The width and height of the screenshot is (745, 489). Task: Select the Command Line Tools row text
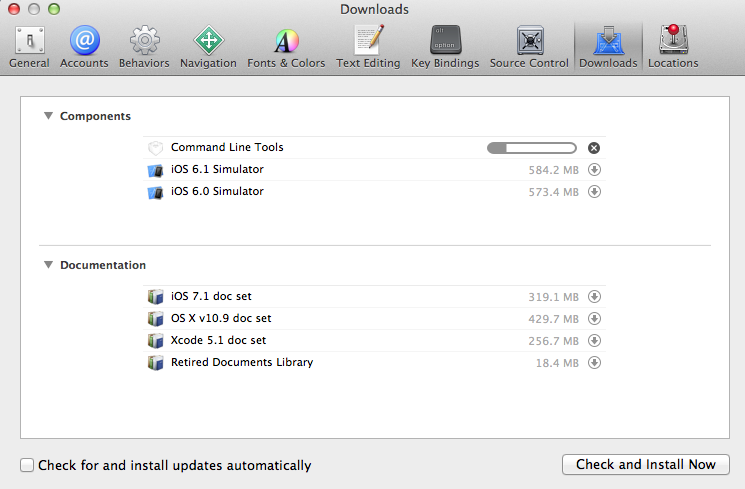227,147
